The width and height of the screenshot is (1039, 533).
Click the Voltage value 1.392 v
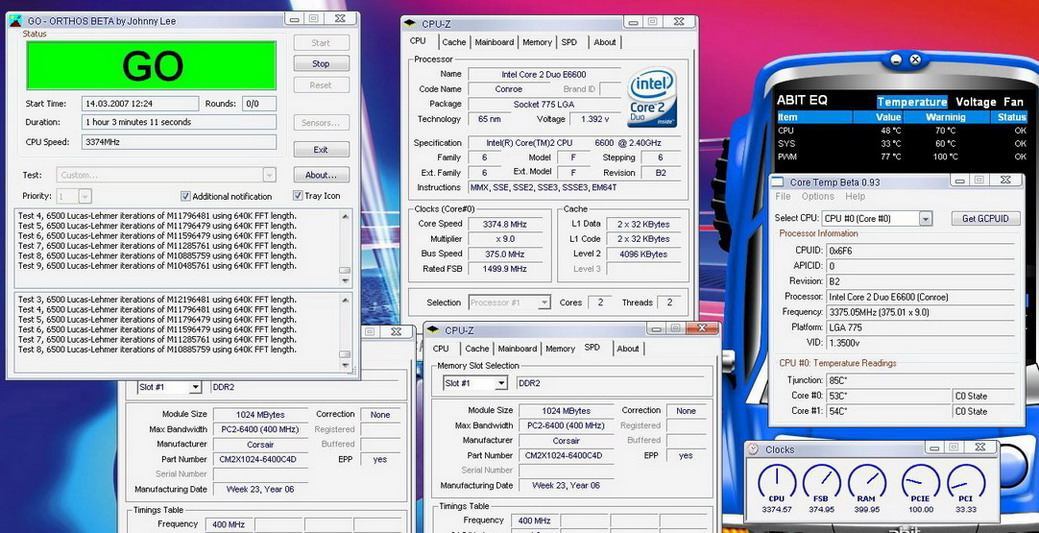click(x=594, y=119)
